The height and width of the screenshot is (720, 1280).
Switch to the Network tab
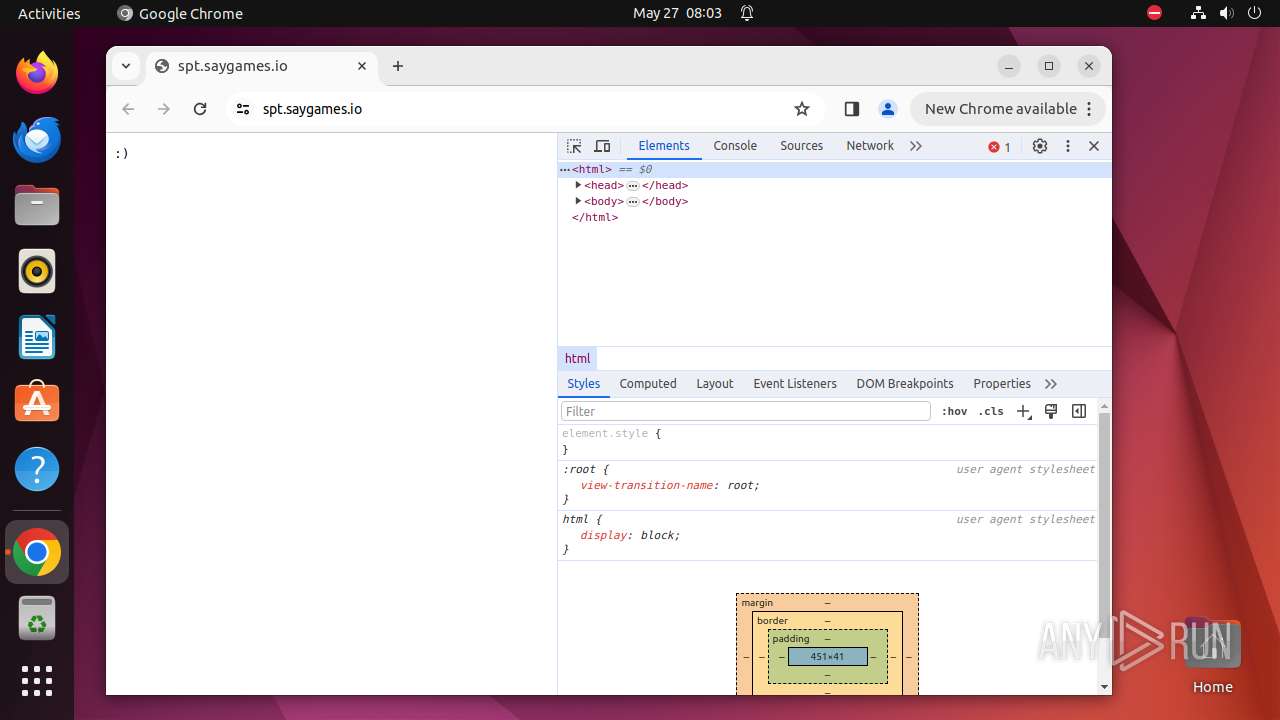point(870,146)
